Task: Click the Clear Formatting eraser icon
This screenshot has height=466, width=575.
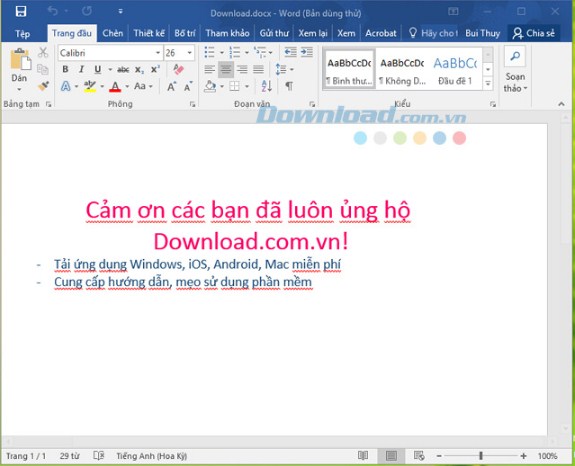Action: [178, 69]
